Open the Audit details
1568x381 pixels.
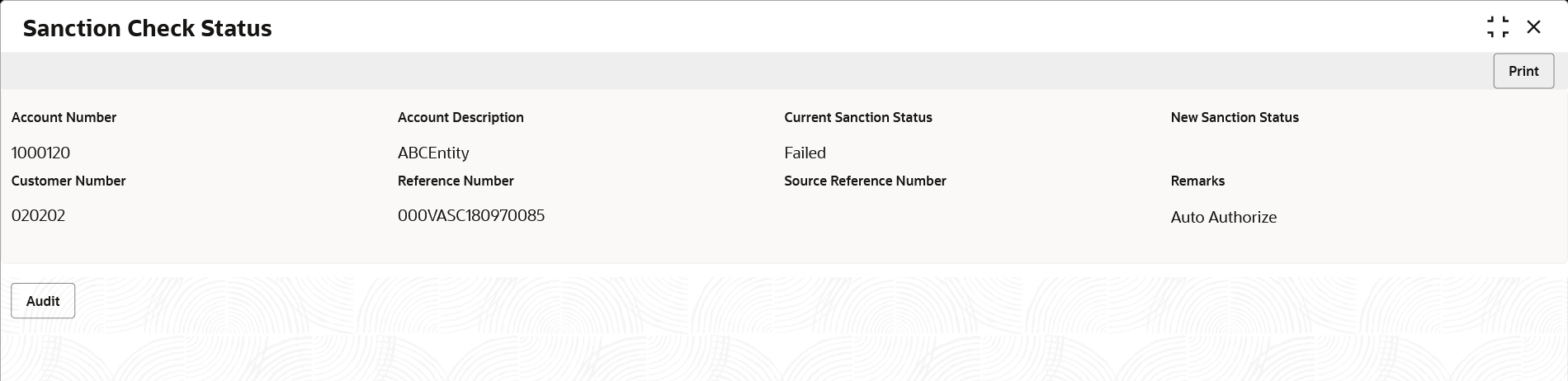coord(43,301)
